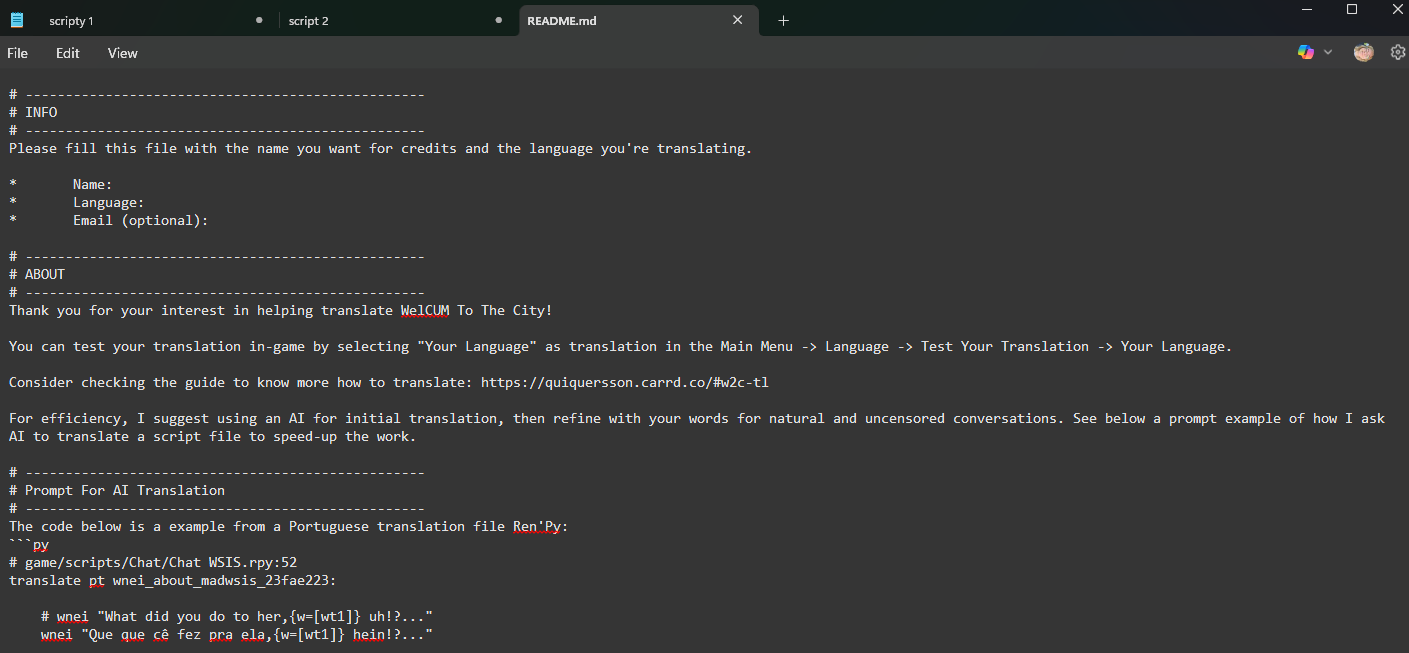Image resolution: width=1409 pixels, height=653 pixels.
Task: Expand the dropdown chevron beside Copilot
Action: pyautogui.click(x=1328, y=52)
